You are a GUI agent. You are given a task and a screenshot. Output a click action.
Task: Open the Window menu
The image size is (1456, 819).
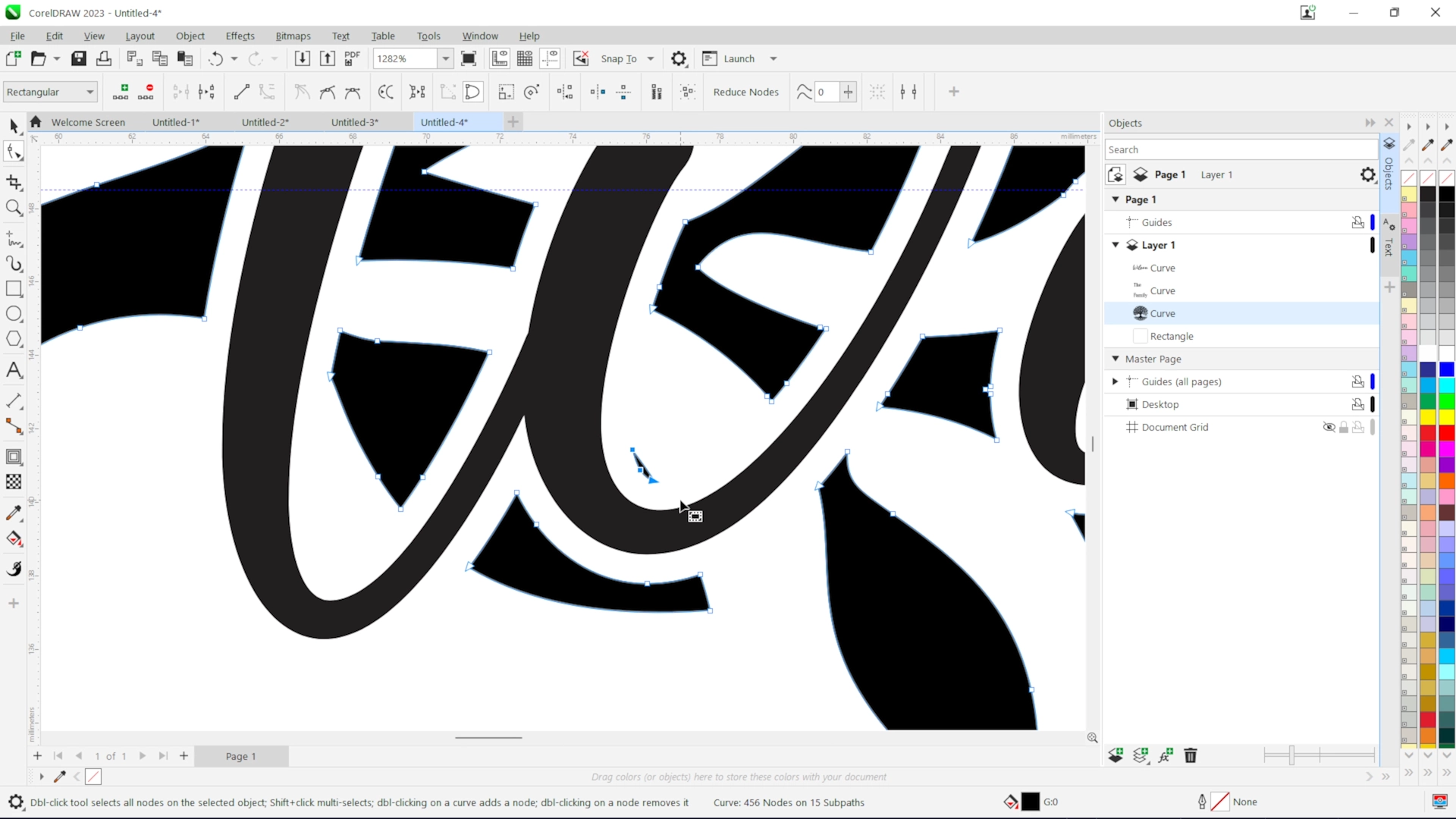click(480, 36)
